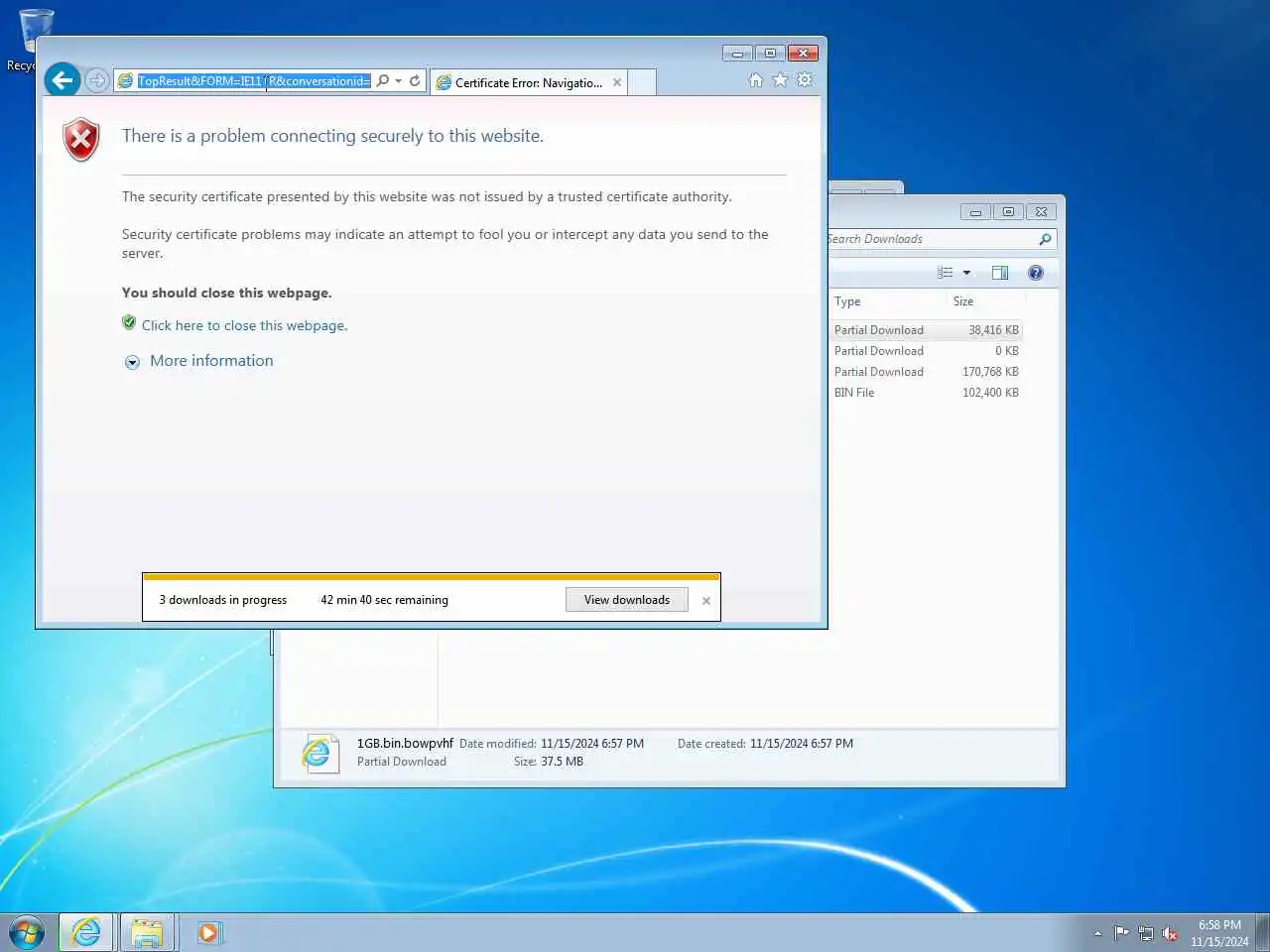
Task: Open Windows Media Player taskbar icon
Action: tap(208, 932)
